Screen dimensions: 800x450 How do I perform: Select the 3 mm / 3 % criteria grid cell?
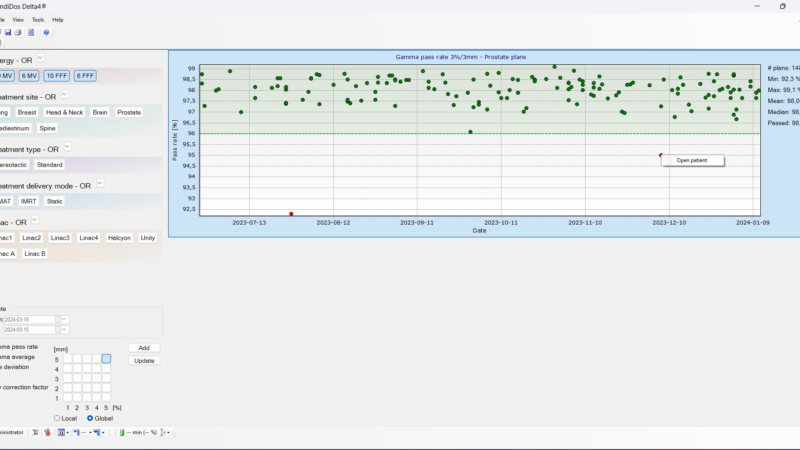[87, 378]
